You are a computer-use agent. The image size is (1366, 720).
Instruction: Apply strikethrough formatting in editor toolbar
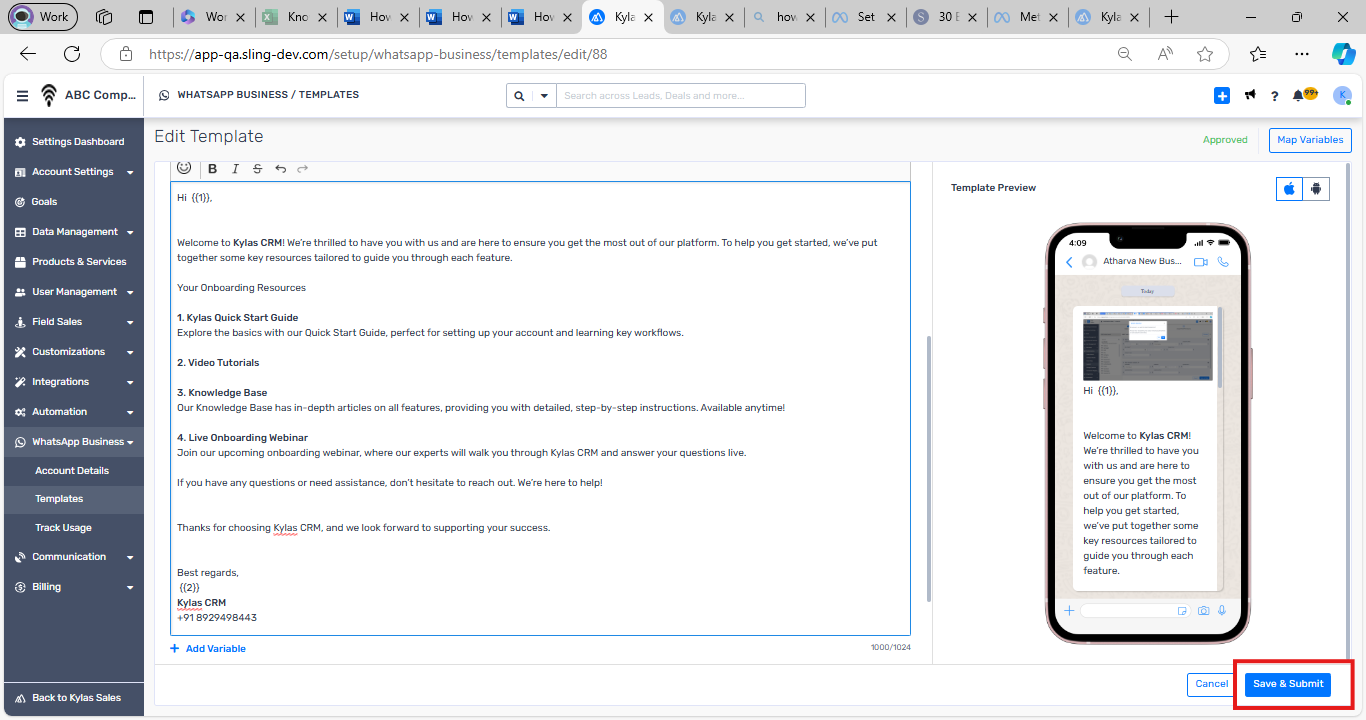(257, 169)
